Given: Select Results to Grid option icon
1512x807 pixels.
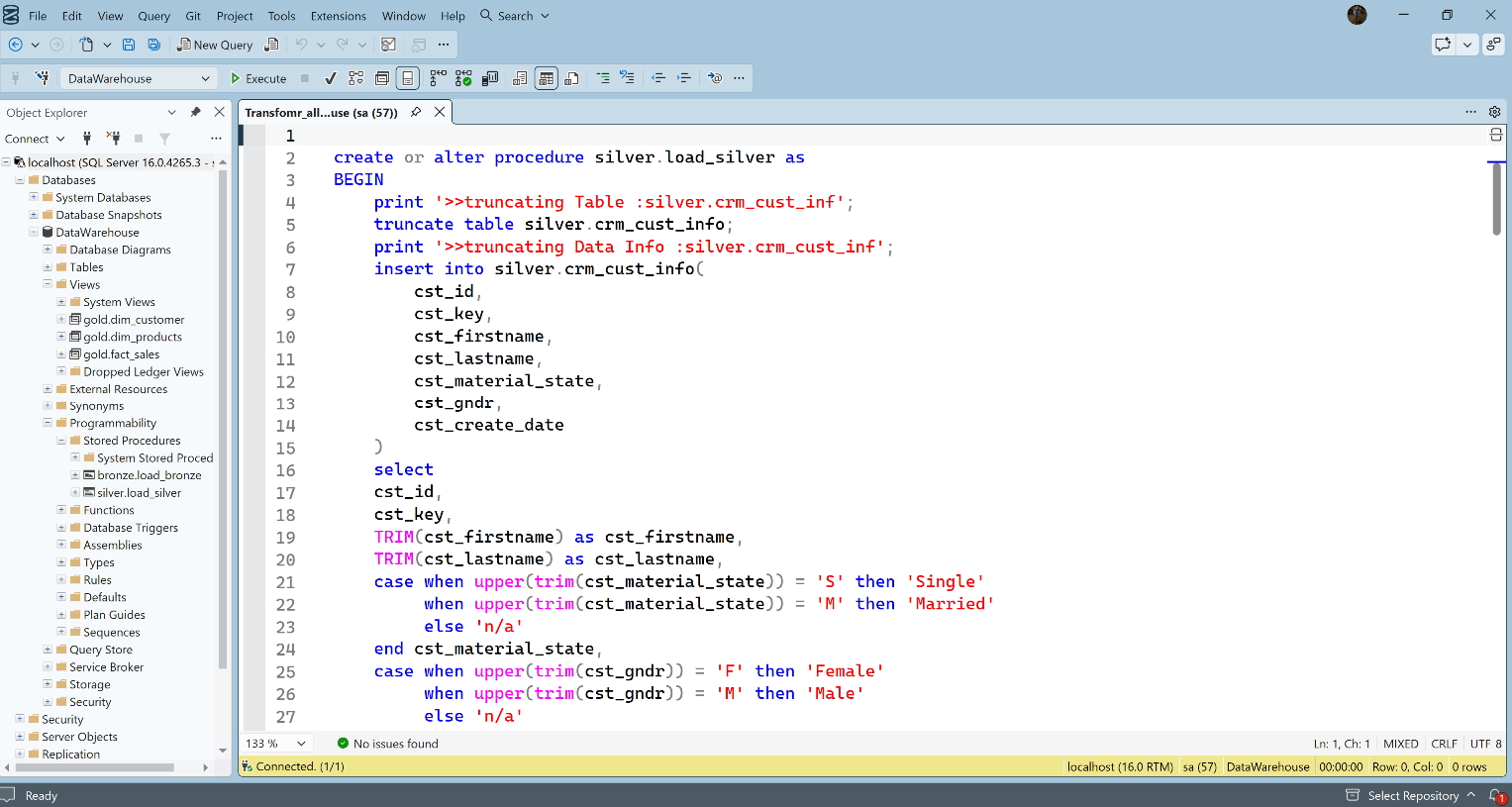Looking at the screenshot, I should [x=546, y=78].
